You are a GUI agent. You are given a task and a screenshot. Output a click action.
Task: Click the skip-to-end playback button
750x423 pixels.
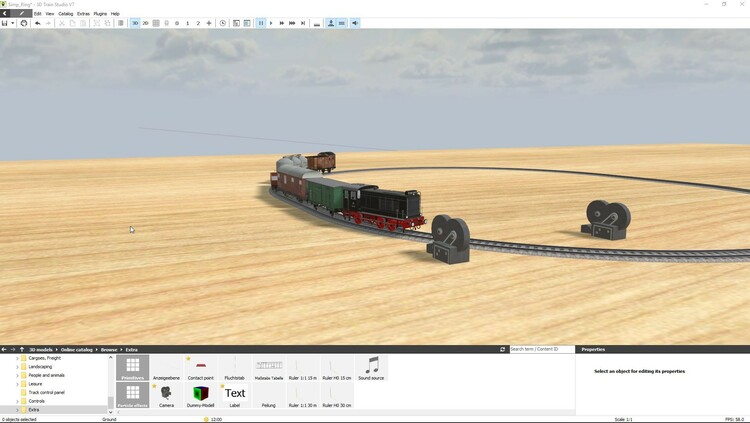pyautogui.click(x=303, y=23)
